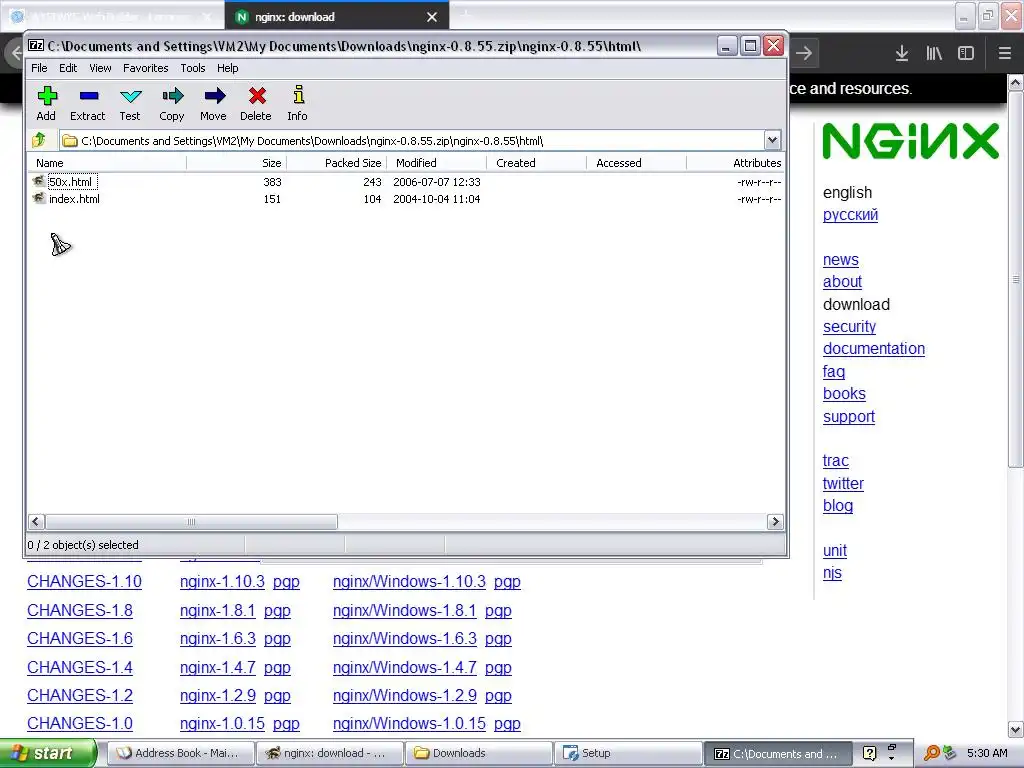Open the View menu

[100, 68]
